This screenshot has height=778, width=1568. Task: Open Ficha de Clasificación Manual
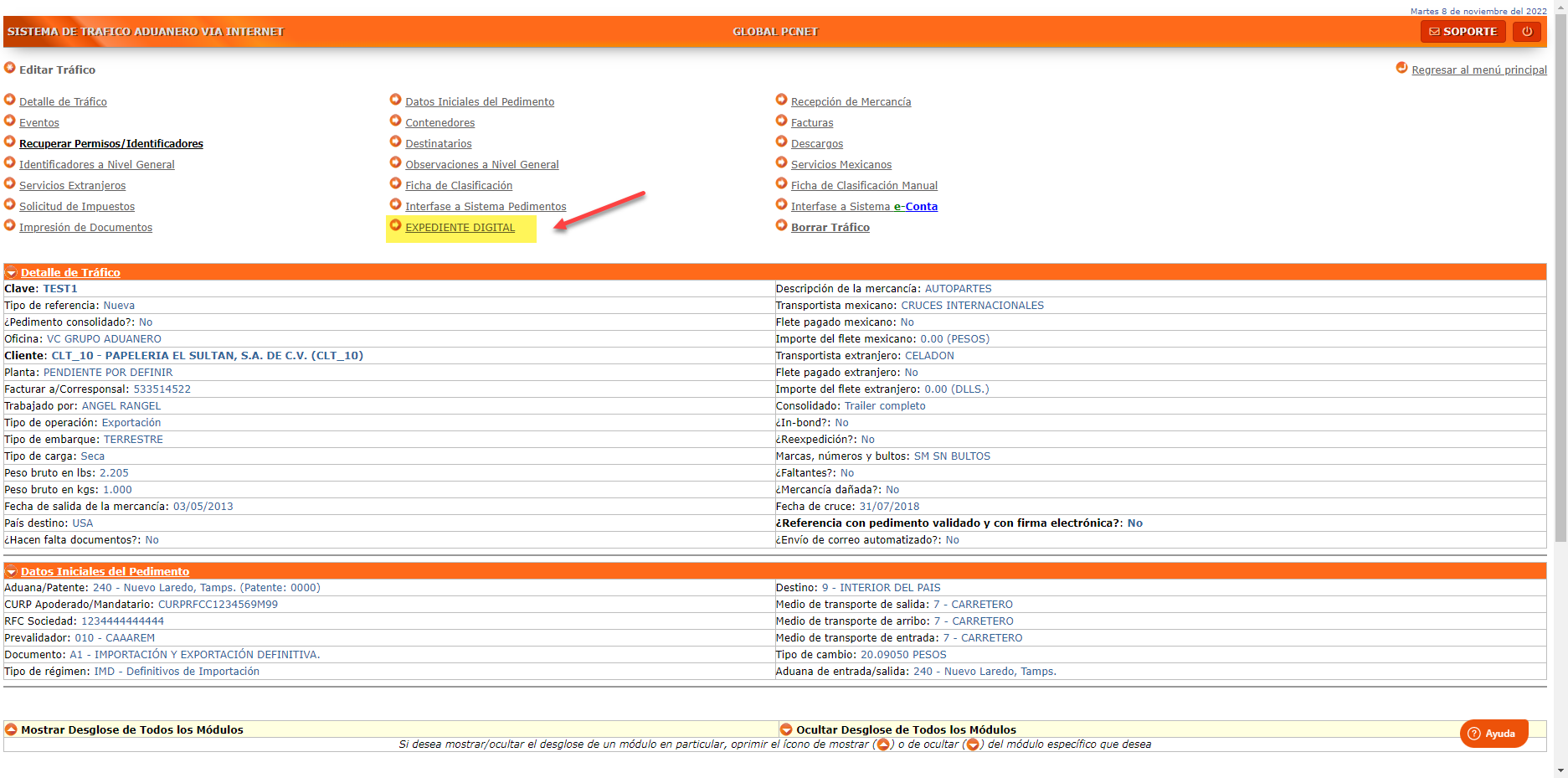[x=864, y=185]
